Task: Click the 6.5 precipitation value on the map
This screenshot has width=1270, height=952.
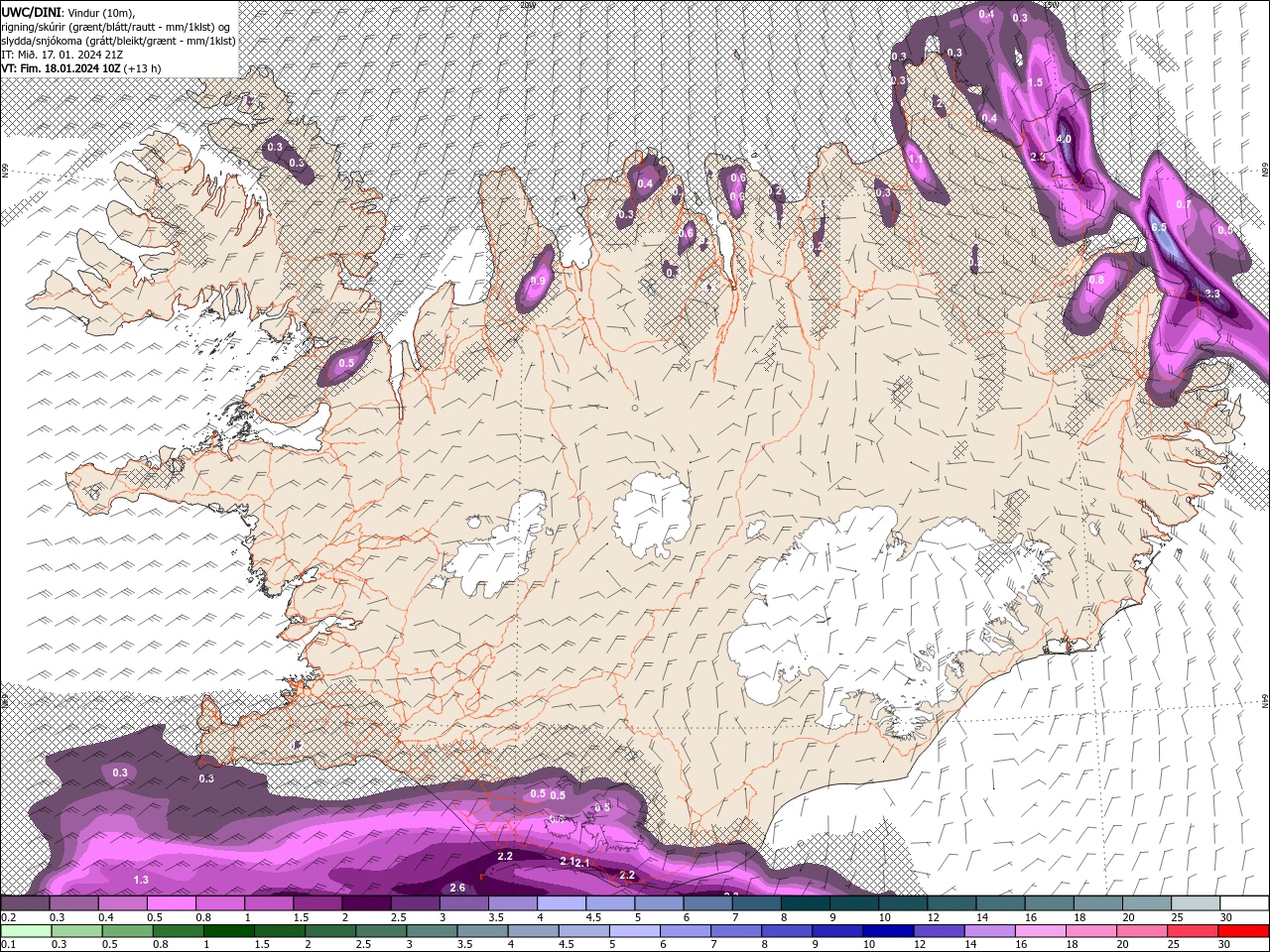Action: point(1158,227)
